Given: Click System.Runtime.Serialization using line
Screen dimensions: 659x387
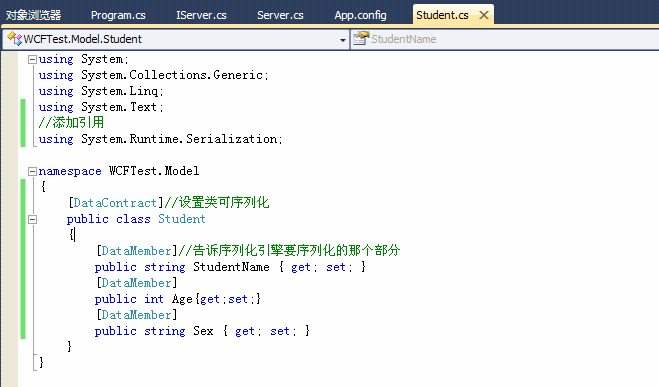Looking at the screenshot, I should point(161,139).
